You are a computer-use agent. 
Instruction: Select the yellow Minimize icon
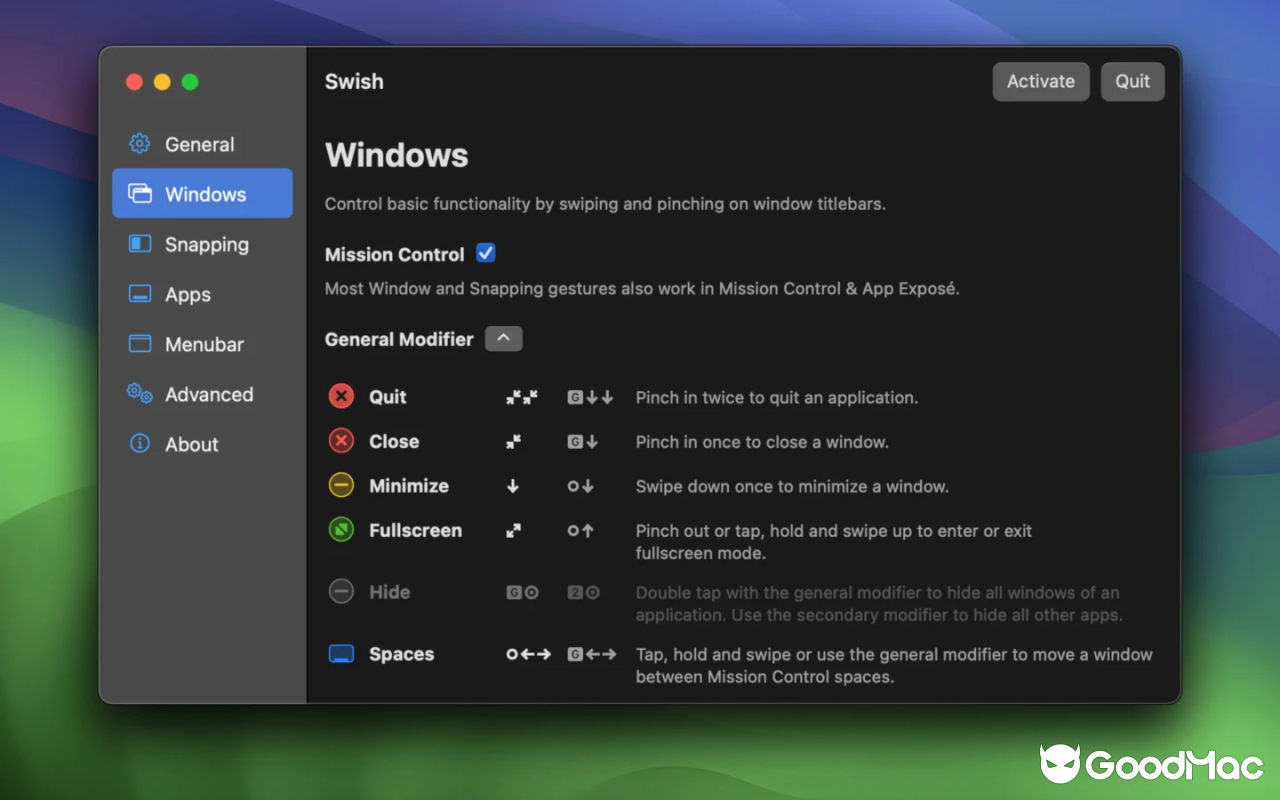[340, 486]
